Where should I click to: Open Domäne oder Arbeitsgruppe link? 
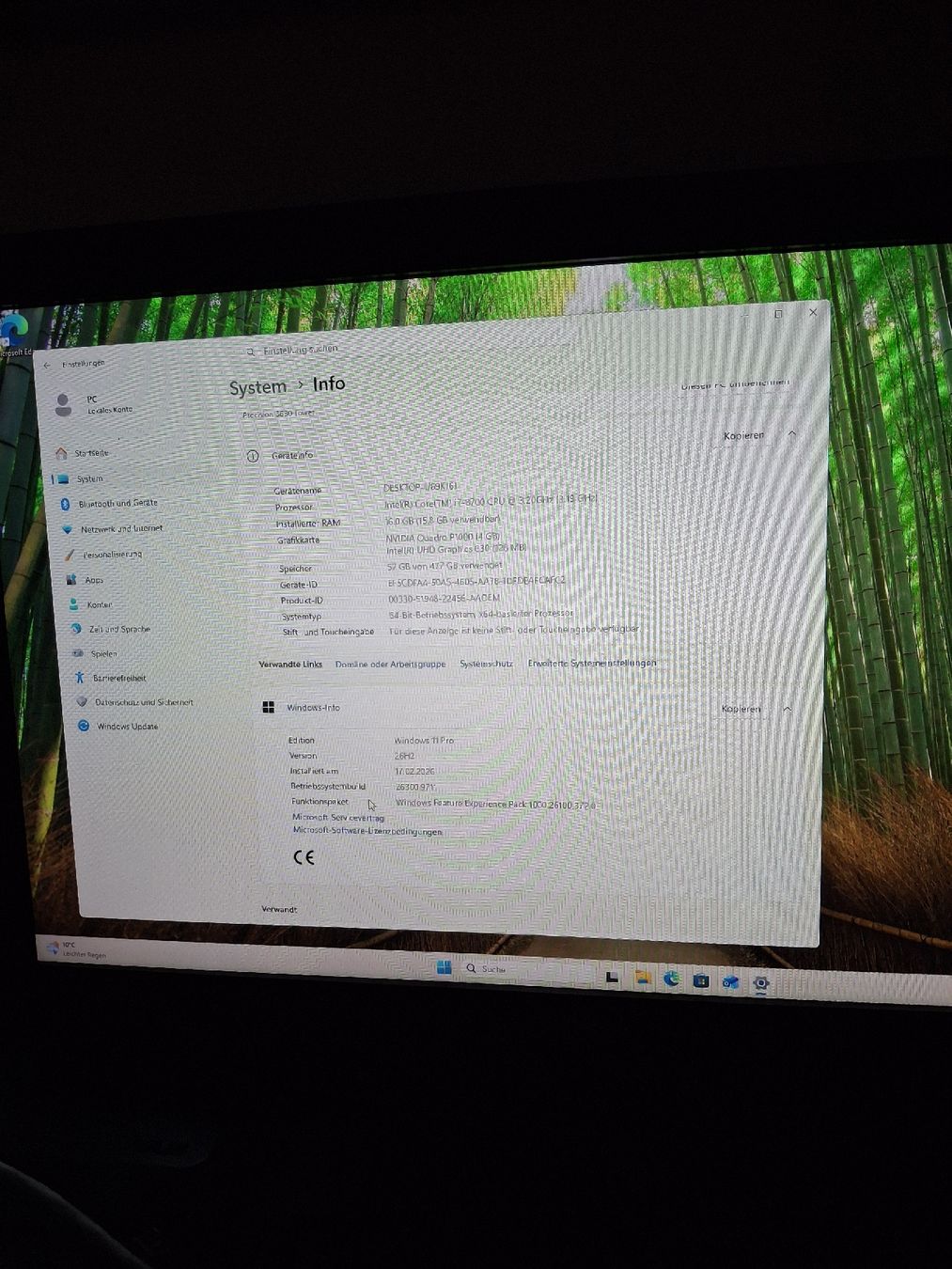pyautogui.click(x=390, y=665)
